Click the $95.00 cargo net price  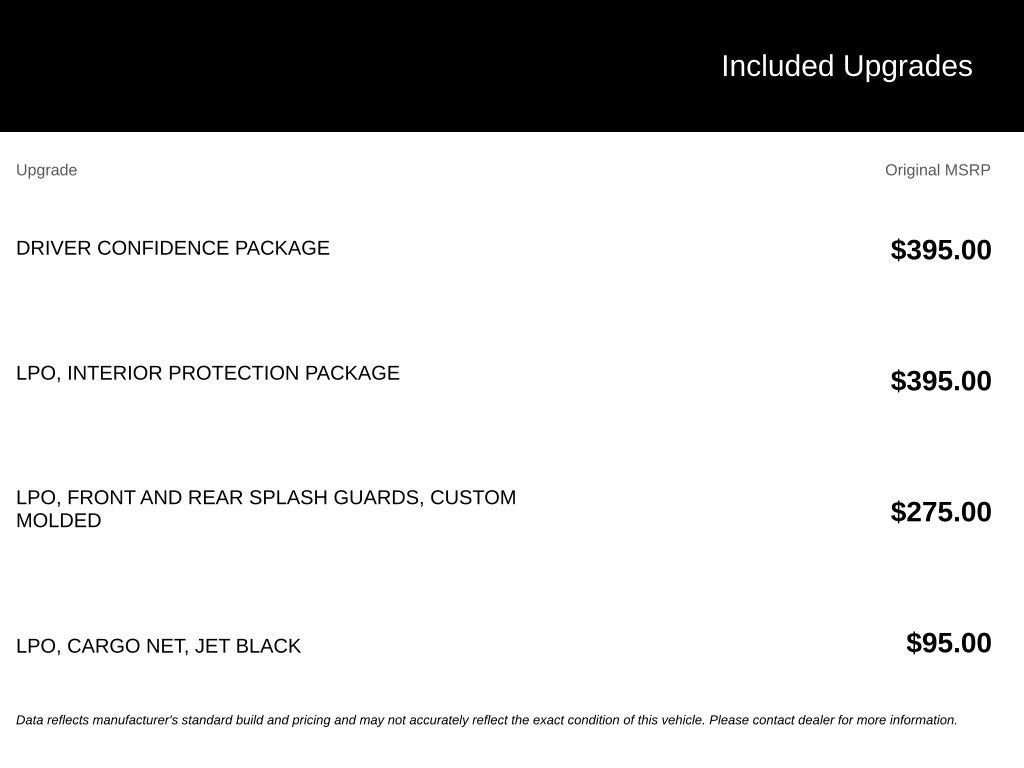(x=948, y=643)
